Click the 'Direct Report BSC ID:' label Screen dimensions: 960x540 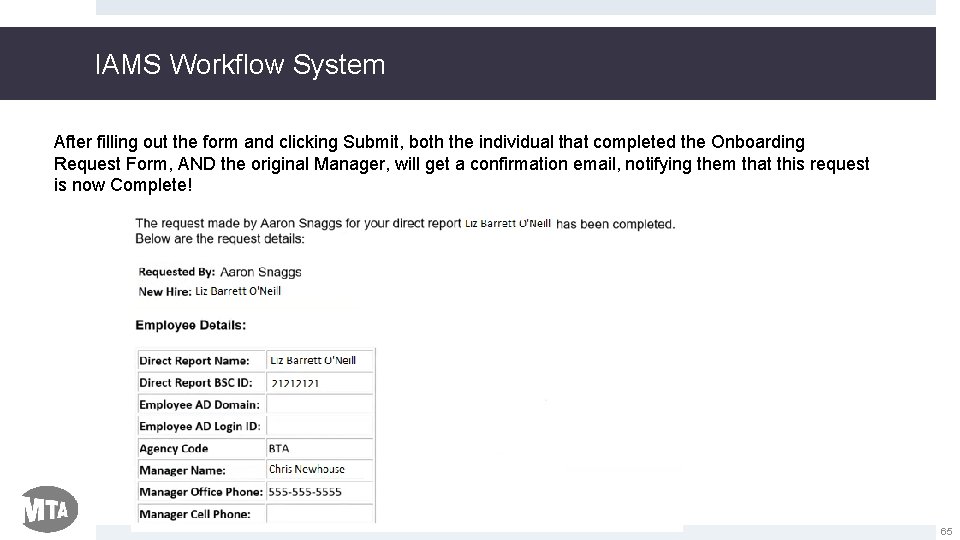coord(196,383)
